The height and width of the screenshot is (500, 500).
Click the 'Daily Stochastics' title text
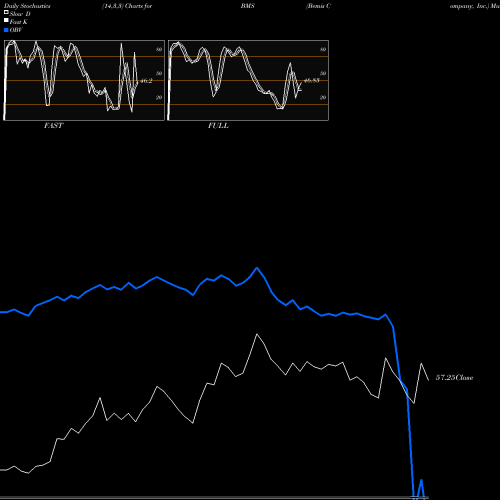[27, 6]
